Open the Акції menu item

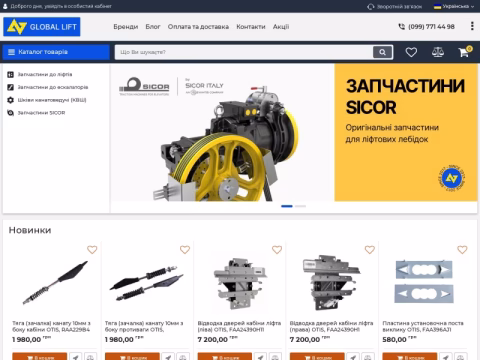coord(281,27)
